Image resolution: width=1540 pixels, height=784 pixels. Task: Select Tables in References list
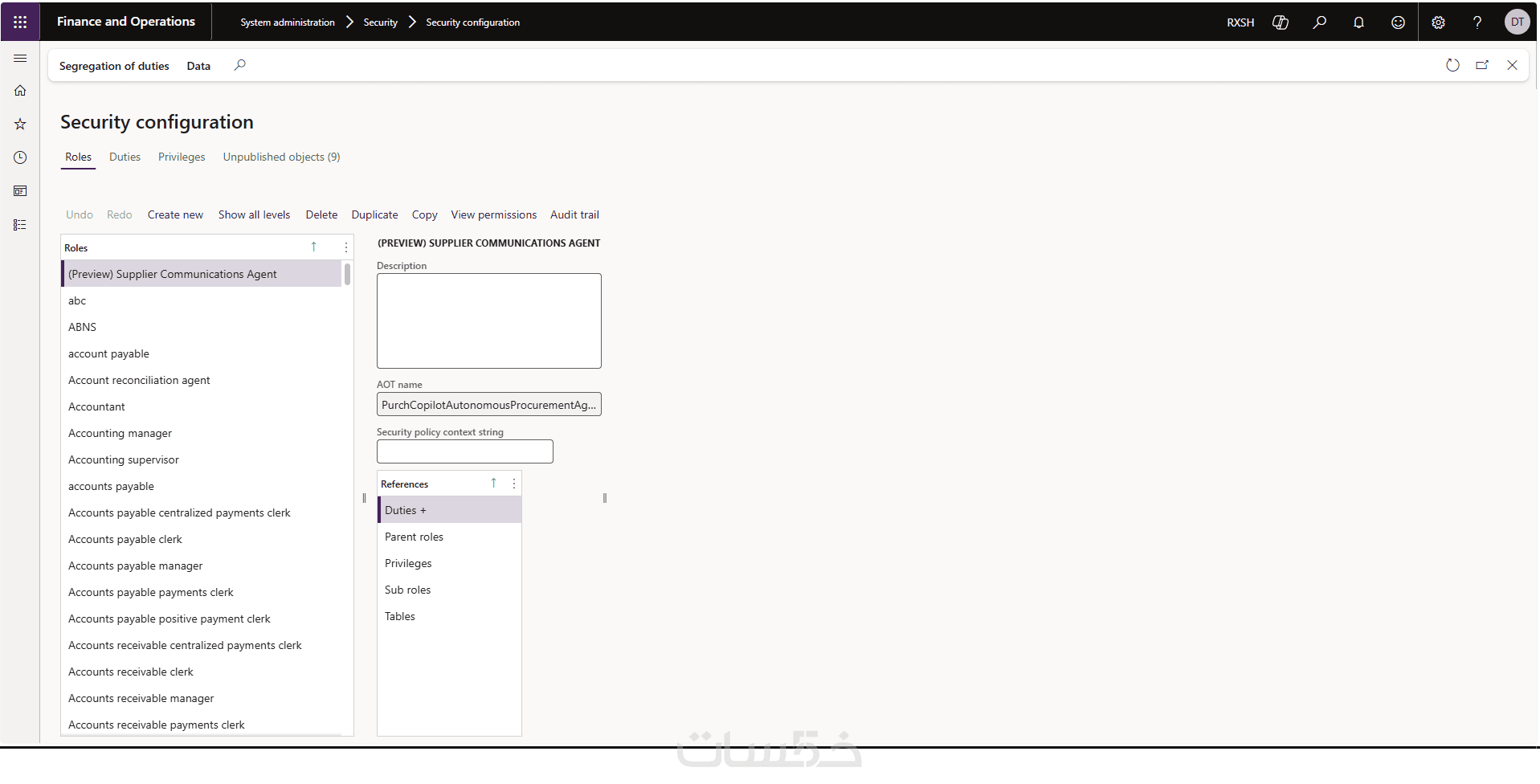450,616
